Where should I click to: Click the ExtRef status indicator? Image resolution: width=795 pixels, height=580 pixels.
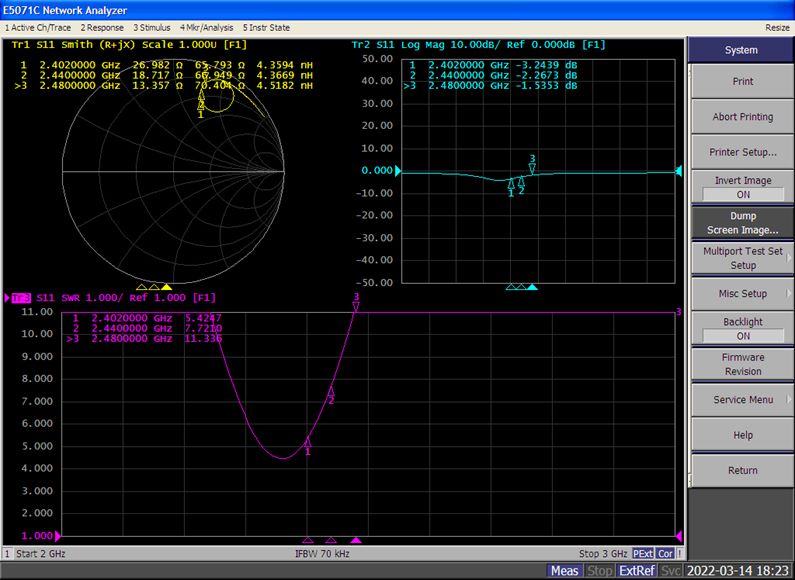(x=637, y=571)
